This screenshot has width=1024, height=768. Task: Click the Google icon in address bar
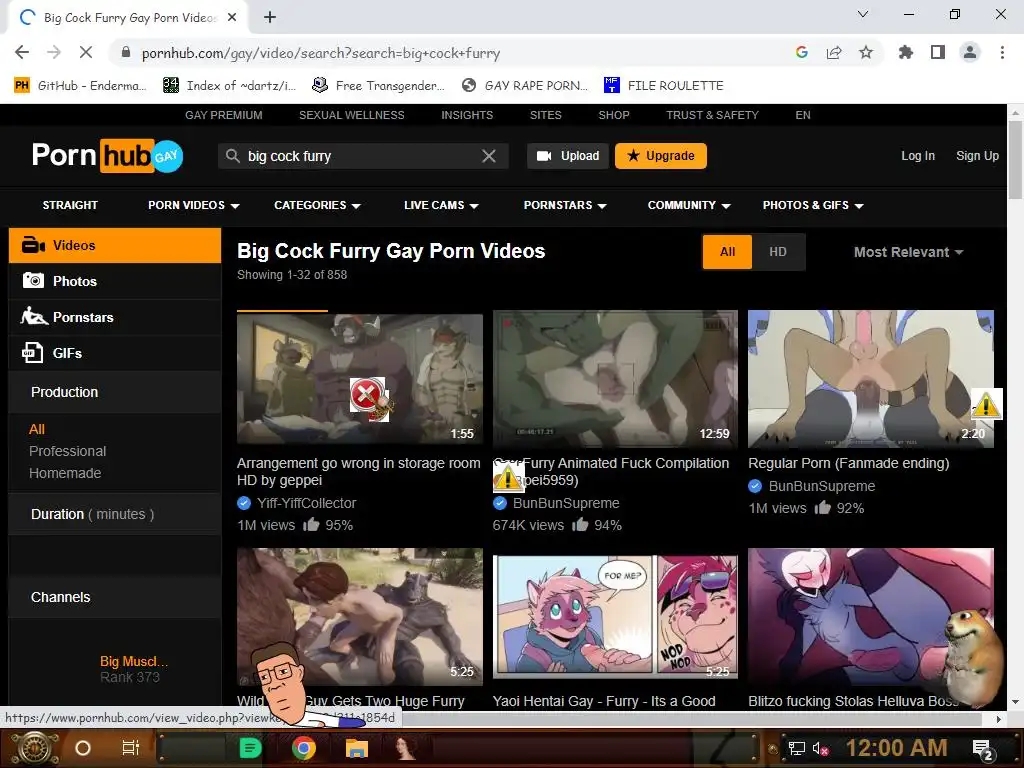coord(801,52)
